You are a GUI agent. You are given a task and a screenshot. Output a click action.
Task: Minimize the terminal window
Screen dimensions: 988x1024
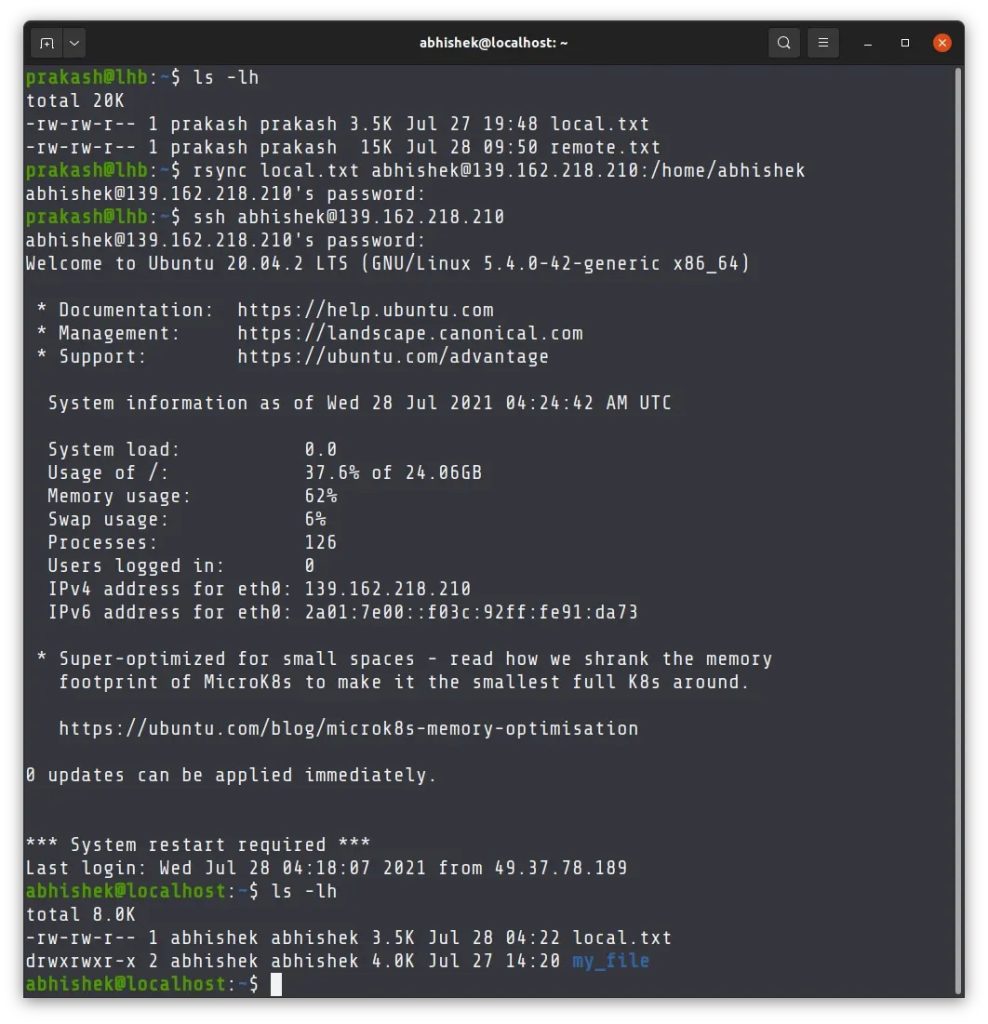[x=867, y=43]
